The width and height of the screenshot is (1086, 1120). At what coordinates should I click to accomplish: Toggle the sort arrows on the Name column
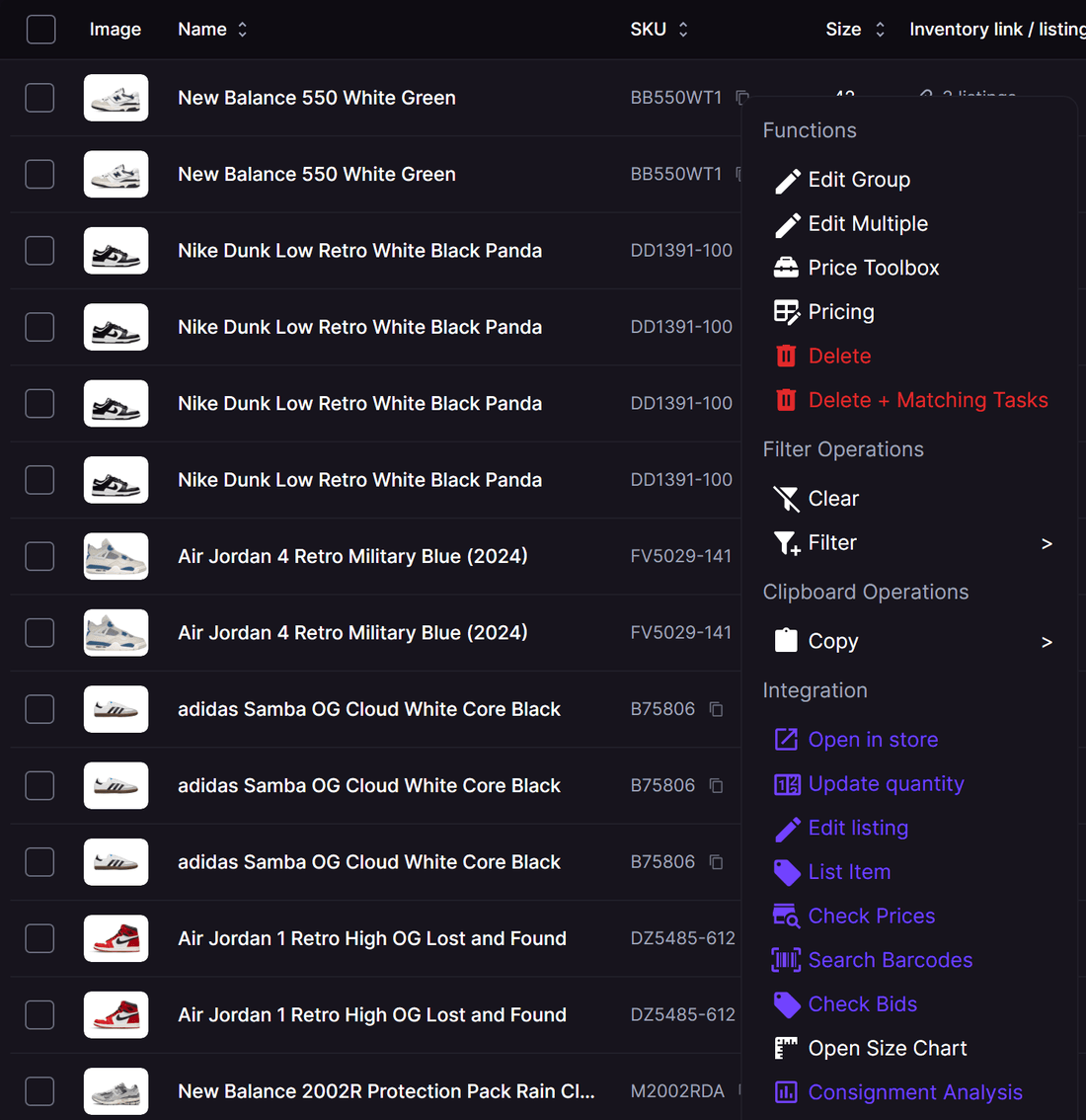click(x=243, y=30)
